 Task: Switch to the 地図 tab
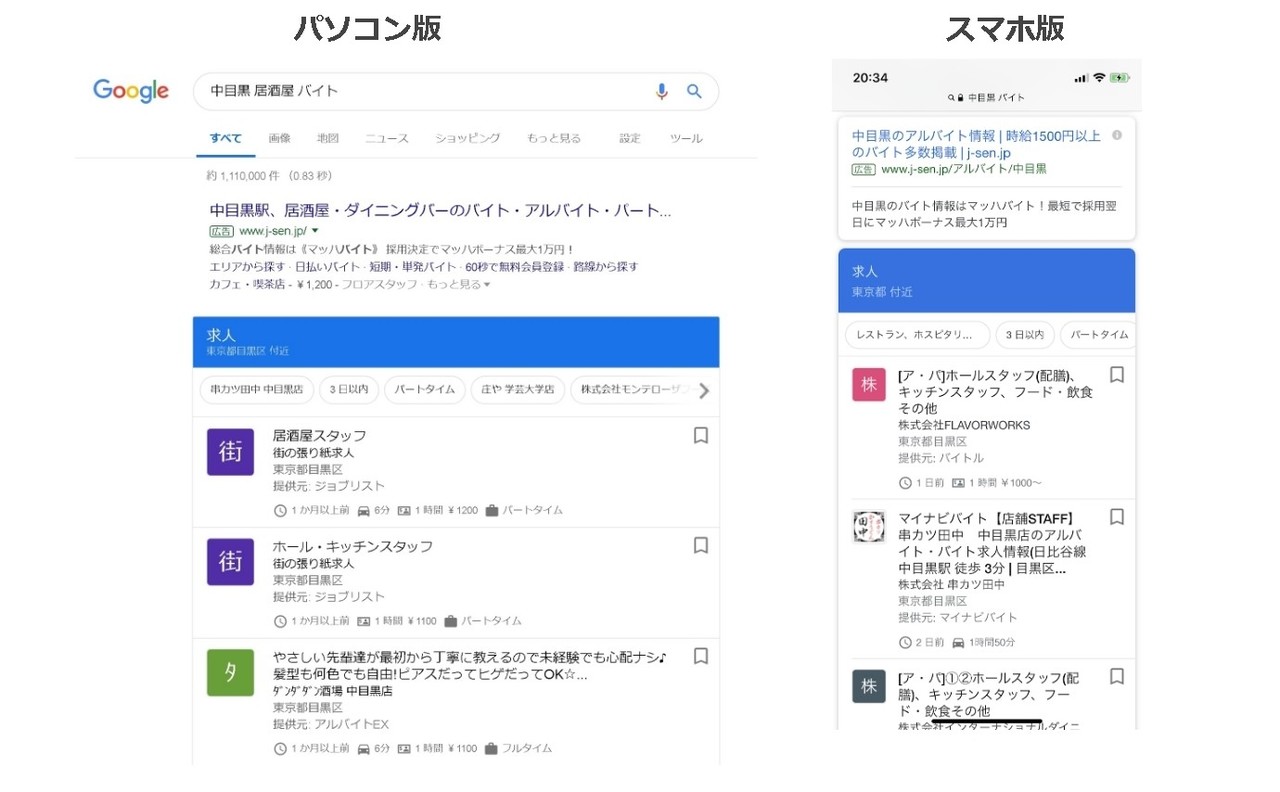[328, 138]
